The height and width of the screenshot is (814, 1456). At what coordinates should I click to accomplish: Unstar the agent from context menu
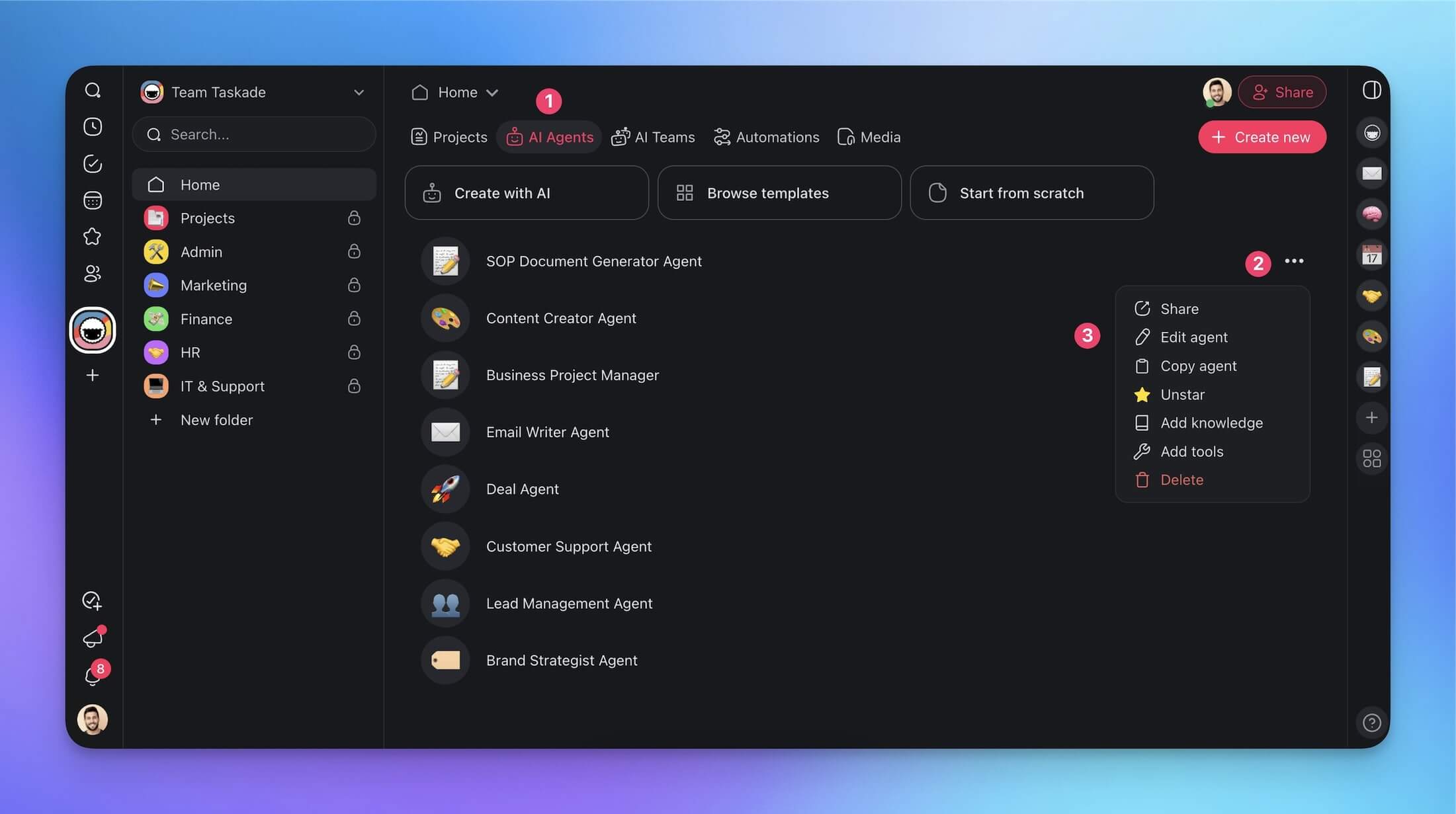point(1182,395)
